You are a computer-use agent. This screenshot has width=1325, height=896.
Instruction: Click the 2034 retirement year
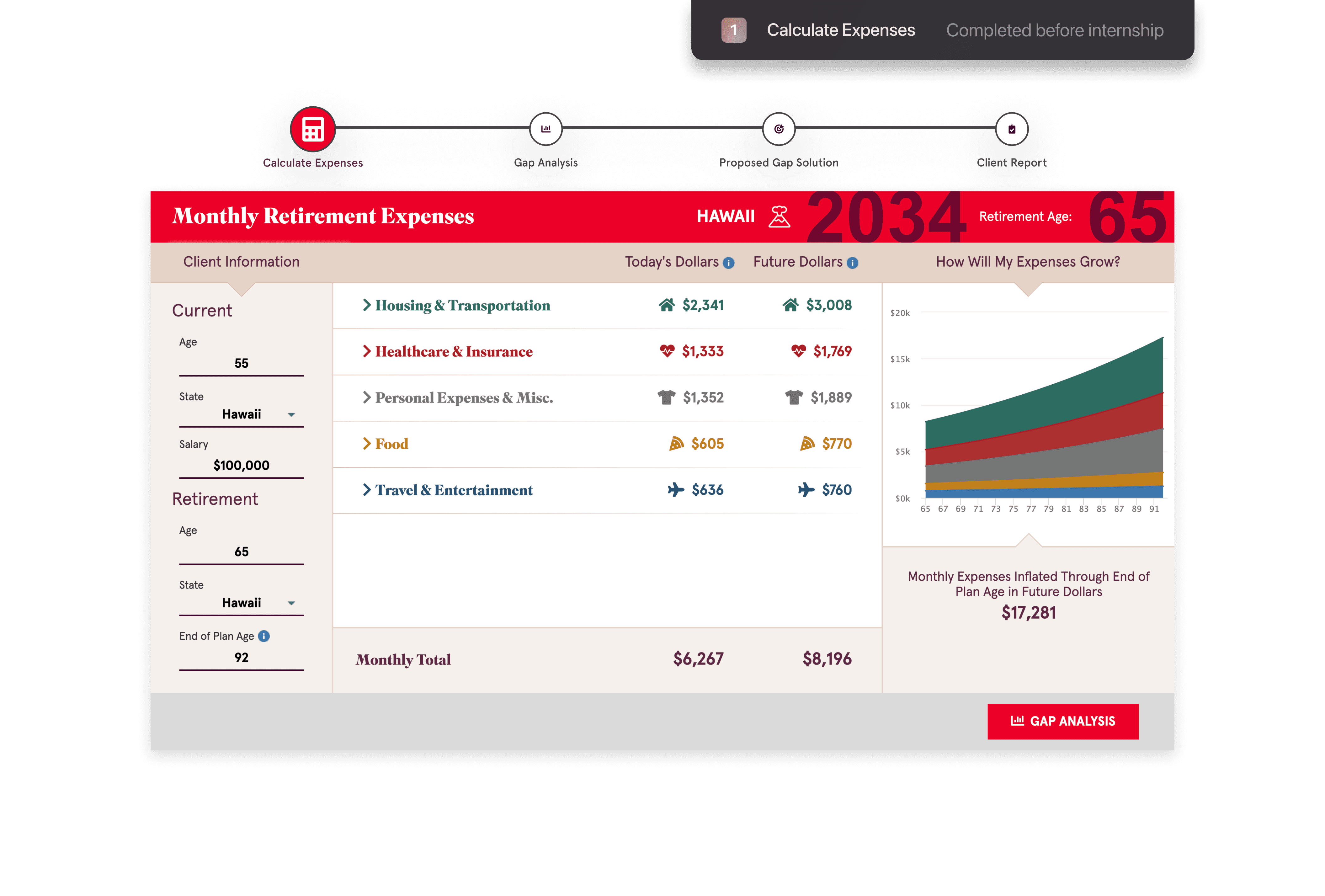click(x=886, y=217)
